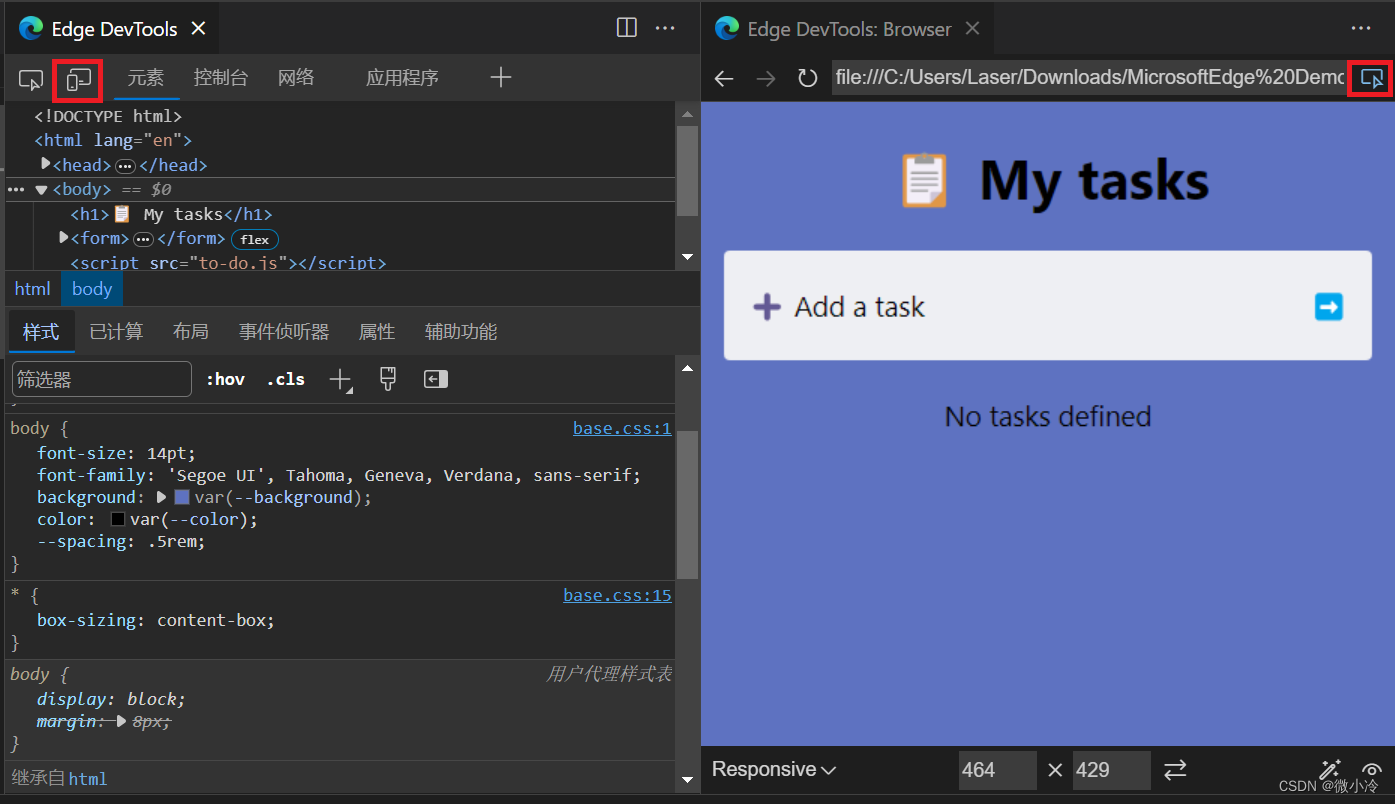The image size is (1395, 804).
Task: Open base.css:1 stylesheet link
Action: [x=622, y=428]
